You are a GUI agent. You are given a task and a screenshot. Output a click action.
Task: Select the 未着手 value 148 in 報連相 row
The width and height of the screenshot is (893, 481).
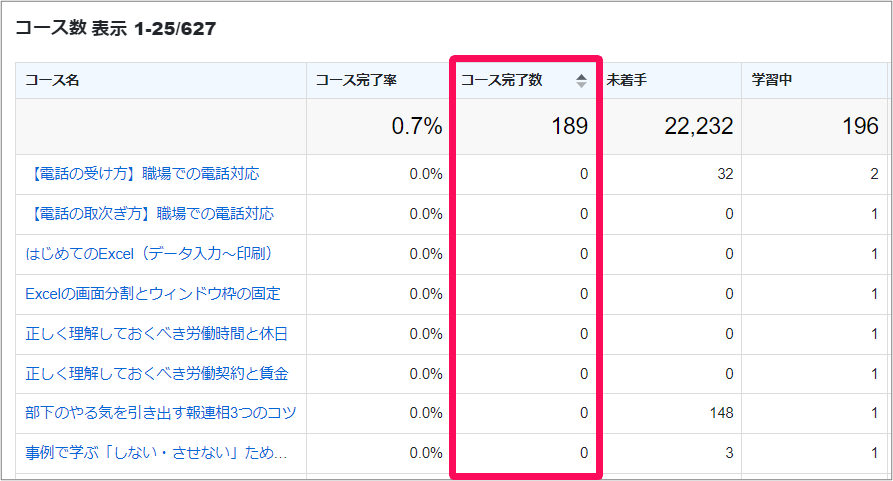722,413
